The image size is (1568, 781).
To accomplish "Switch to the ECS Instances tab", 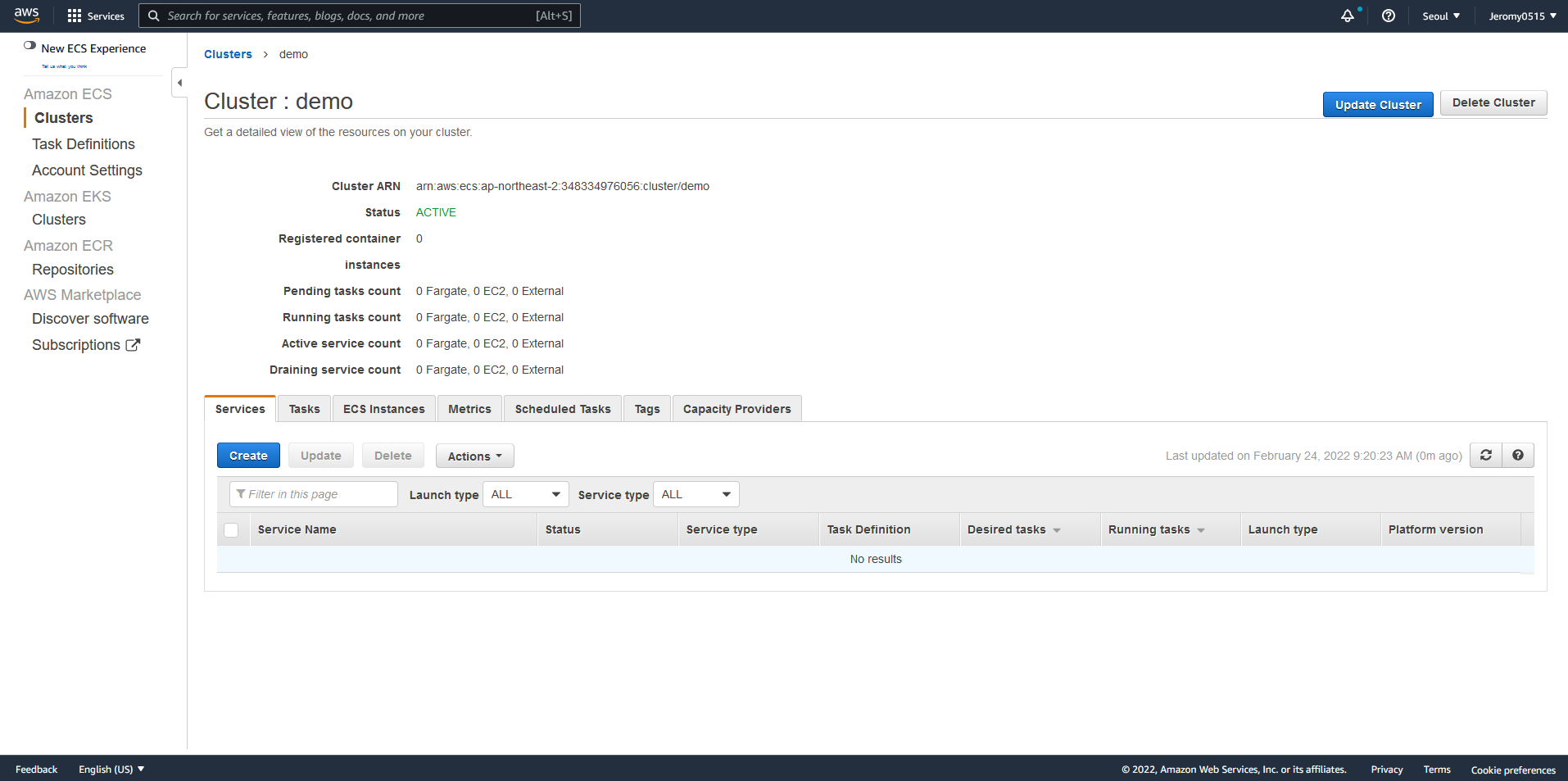I will tap(384, 409).
